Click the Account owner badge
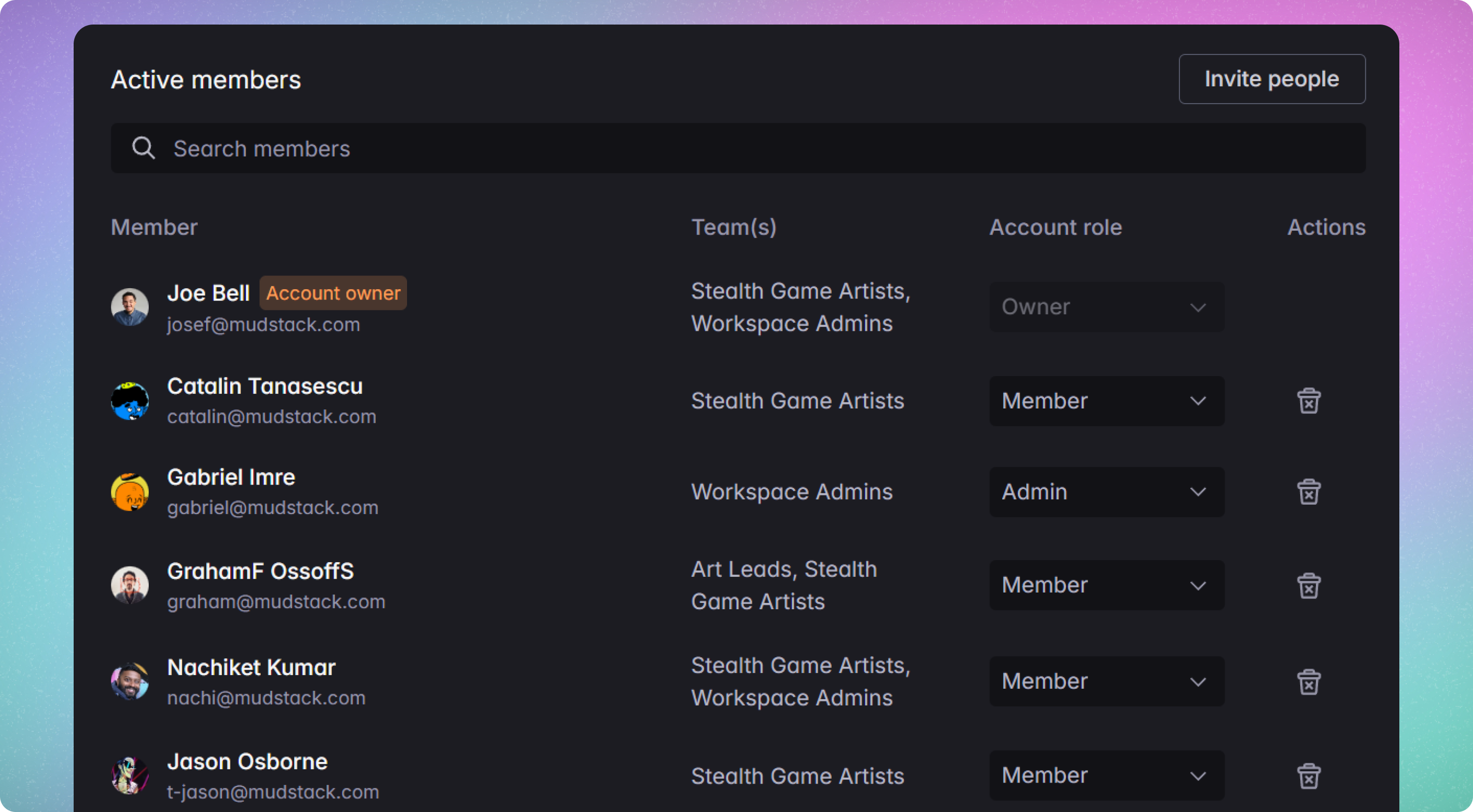1473x812 pixels. (333, 293)
